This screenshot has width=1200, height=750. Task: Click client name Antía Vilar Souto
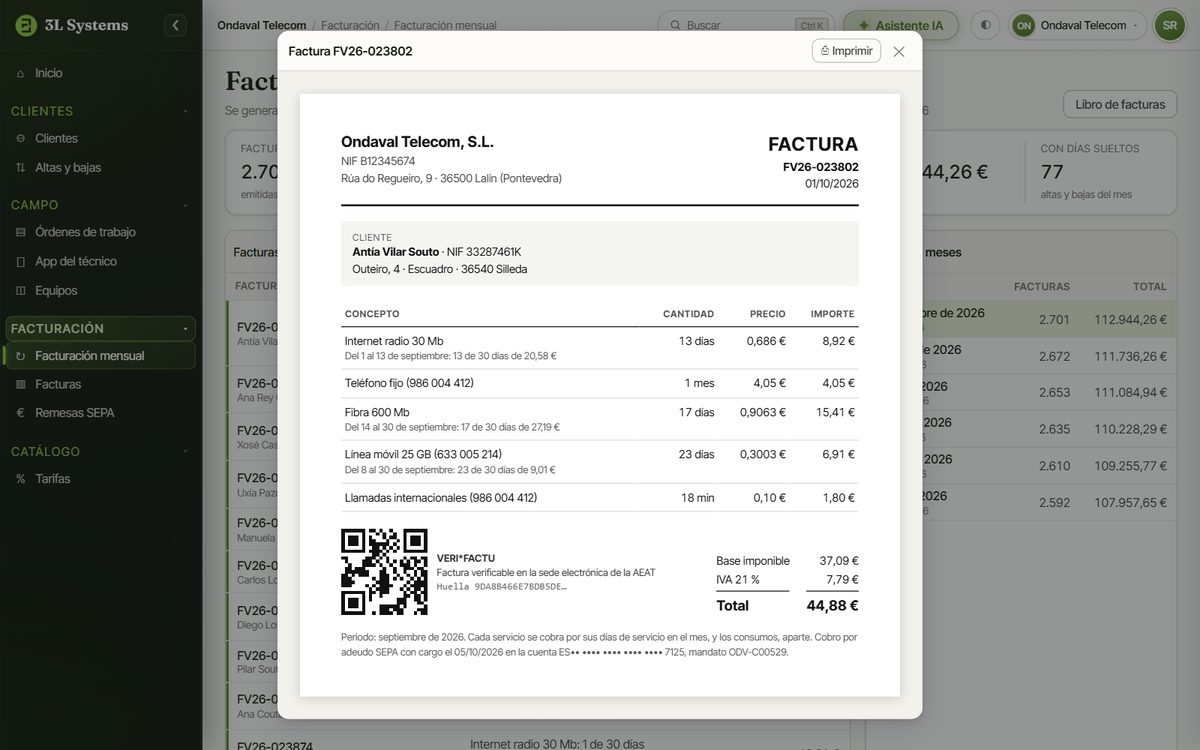coord(395,252)
